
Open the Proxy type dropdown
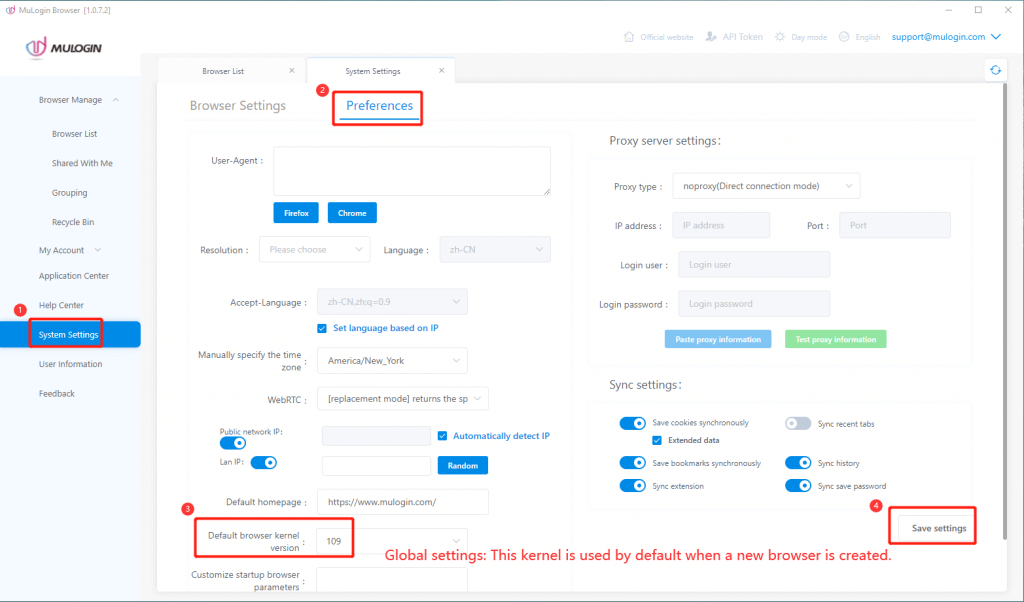pyautogui.click(x=767, y=186)
